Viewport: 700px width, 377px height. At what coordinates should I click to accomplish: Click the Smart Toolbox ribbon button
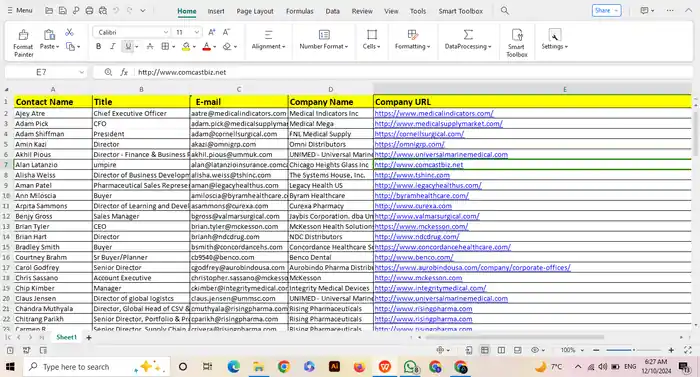coord(517,43)
